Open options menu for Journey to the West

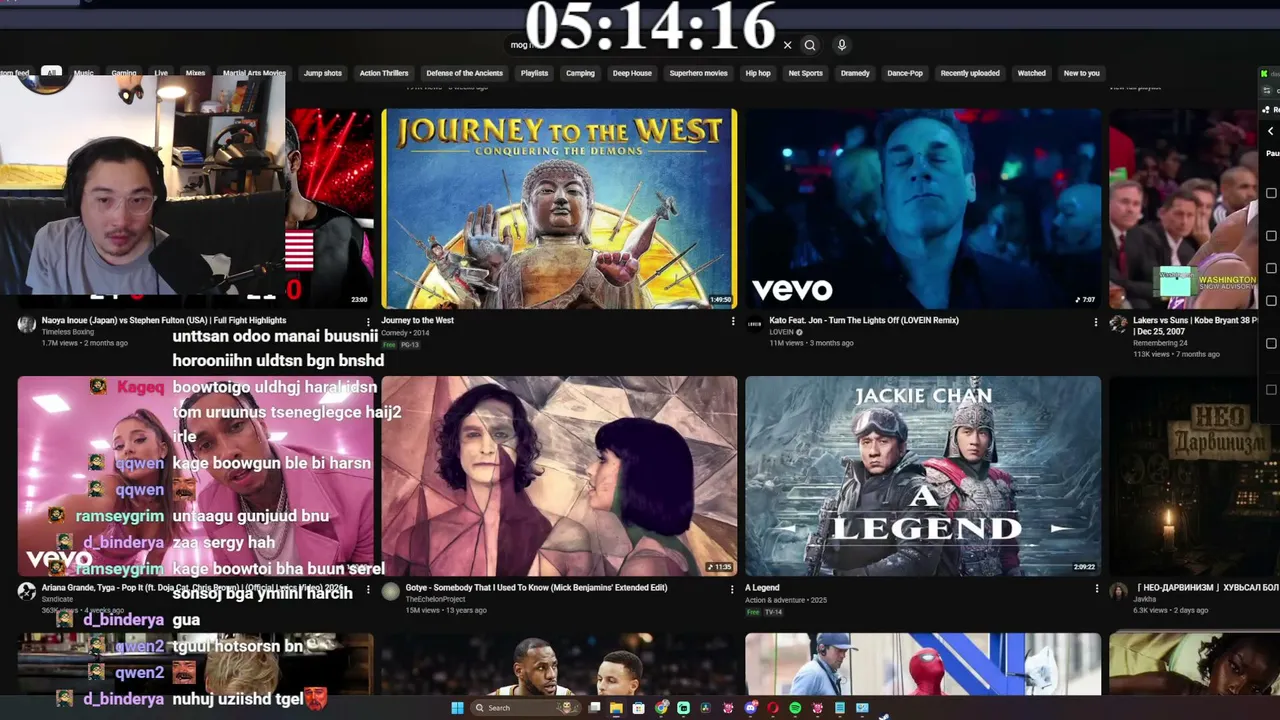click(732, 322)
